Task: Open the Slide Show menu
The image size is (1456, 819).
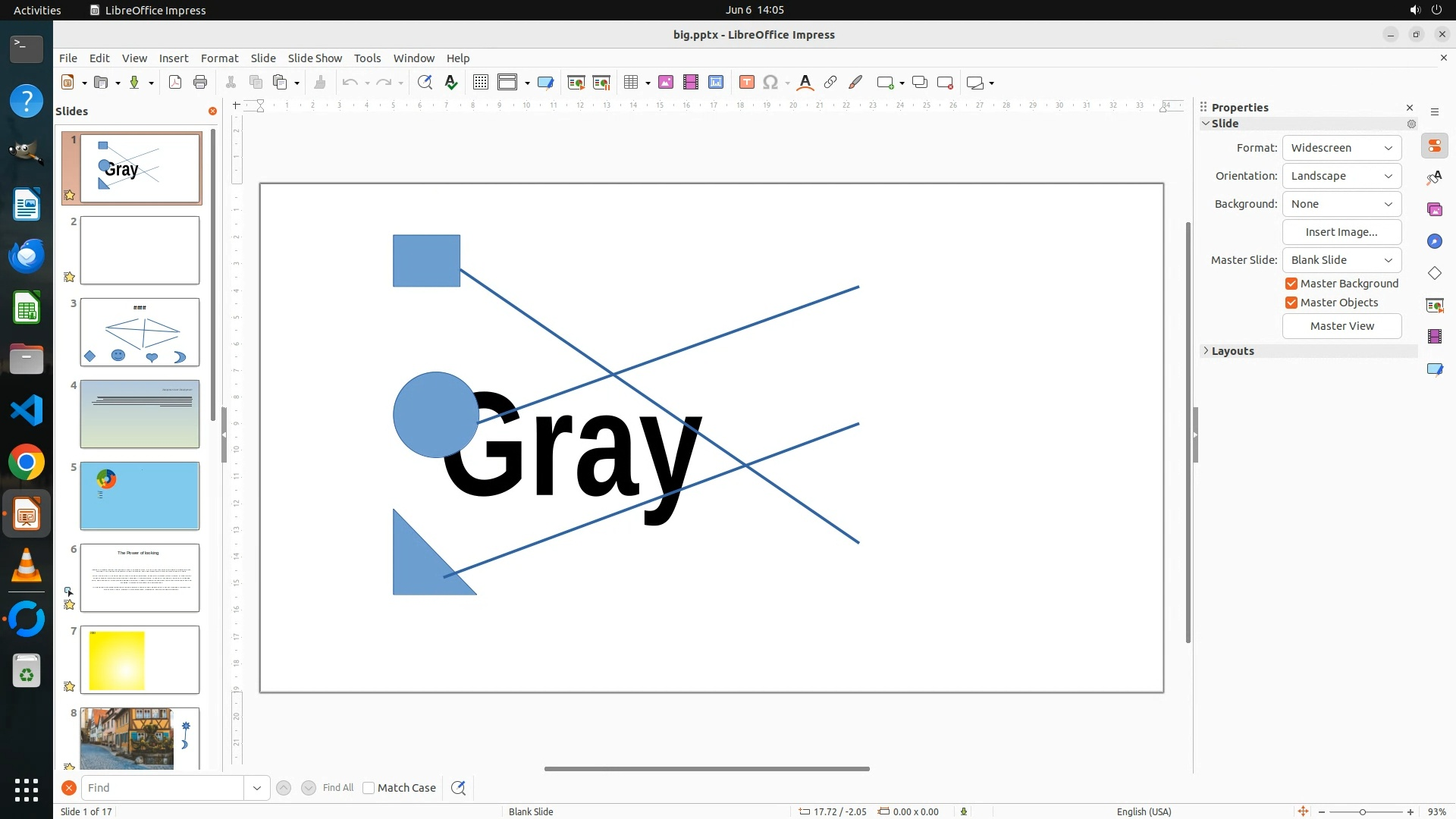Action: (315, 58)
